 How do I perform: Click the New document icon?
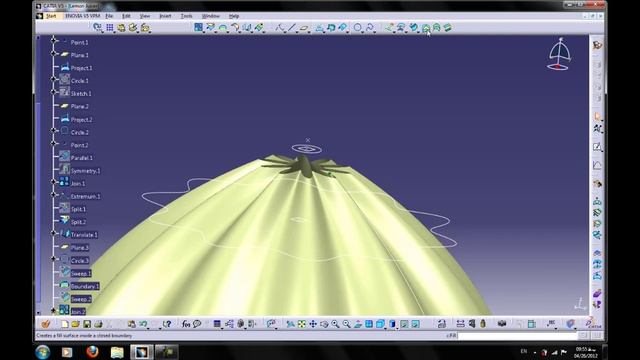(x=64, y=324)
